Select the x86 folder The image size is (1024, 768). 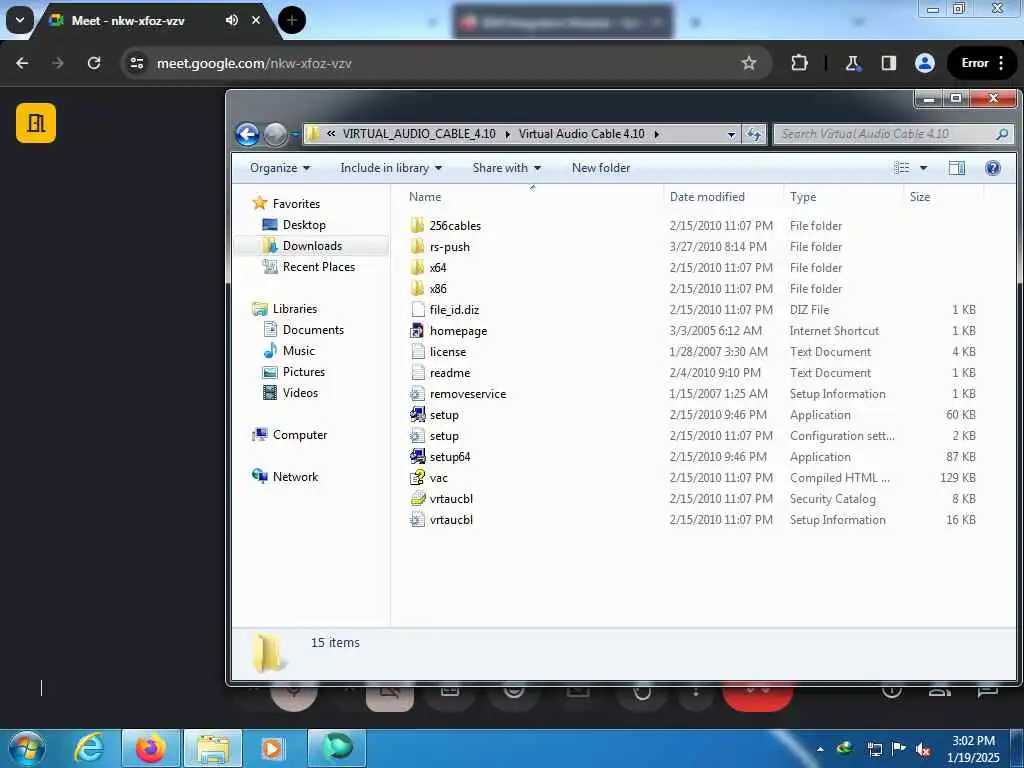(437, 289)
